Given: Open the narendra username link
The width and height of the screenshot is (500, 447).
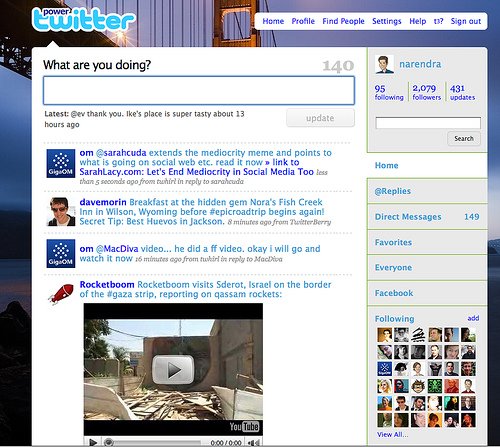Looking at the screenshot, I should [420, 64].
